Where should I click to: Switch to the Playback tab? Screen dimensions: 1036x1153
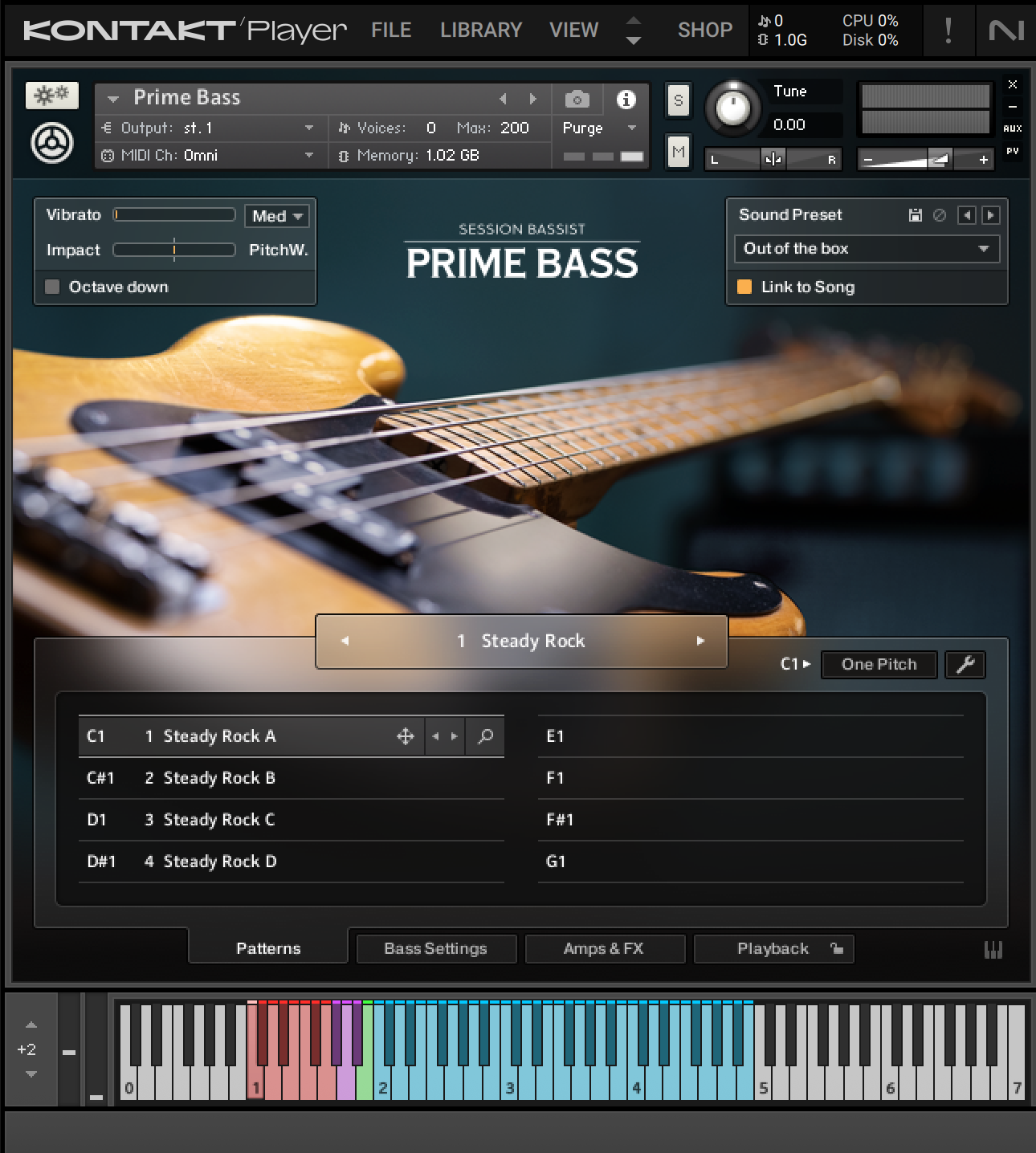tap(773, 948)
